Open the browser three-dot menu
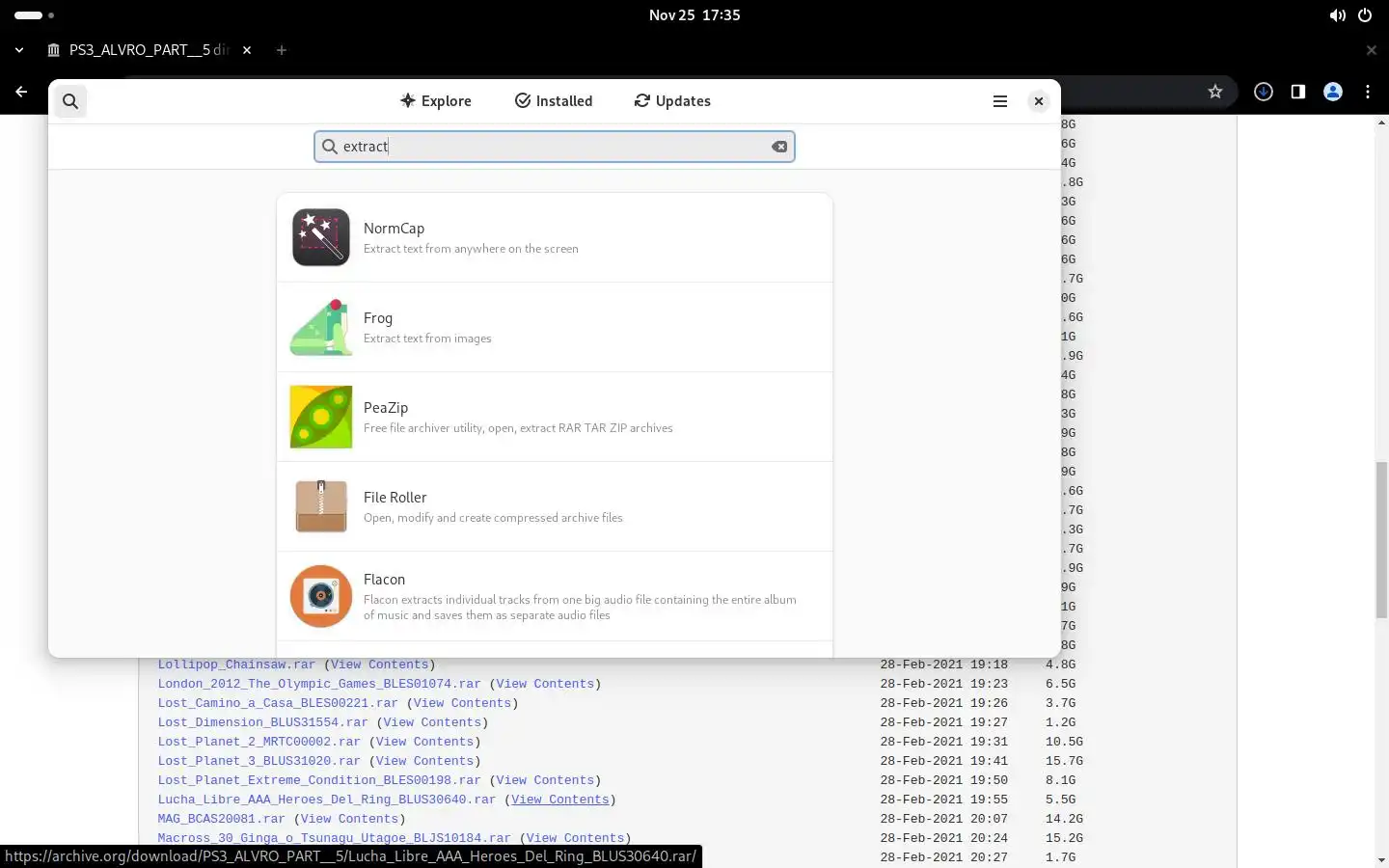Screen dimensions: 1389x868 click(x=1368, y=92)
